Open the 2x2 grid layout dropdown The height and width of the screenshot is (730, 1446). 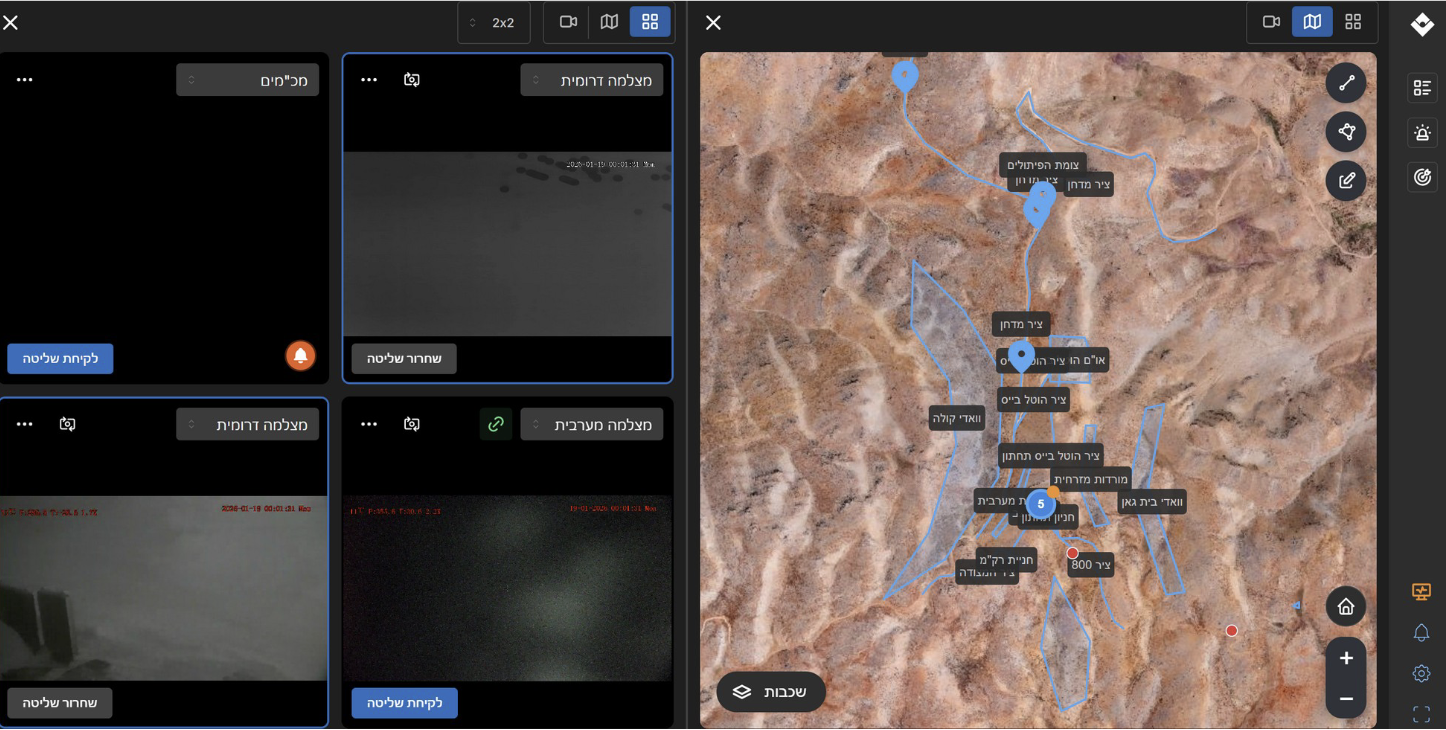[494, 22]
